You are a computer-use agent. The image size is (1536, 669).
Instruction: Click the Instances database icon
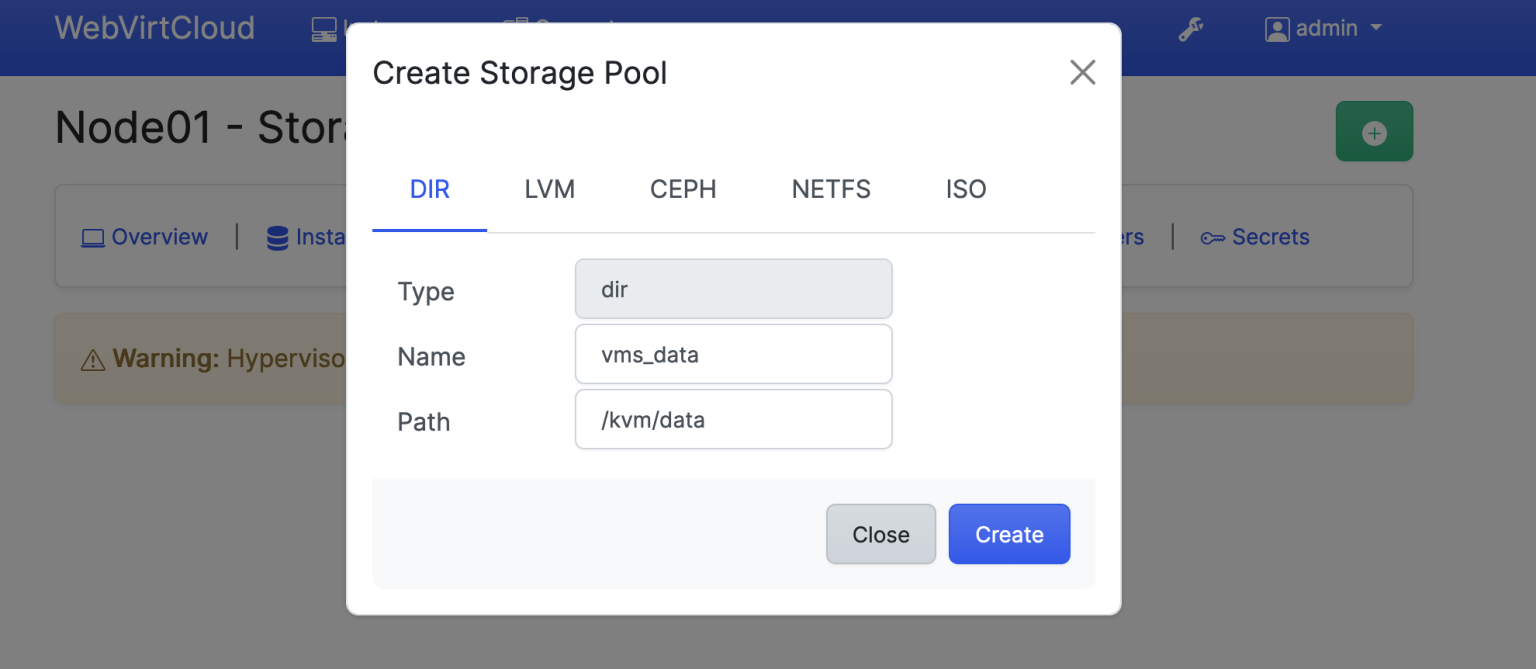277,237
